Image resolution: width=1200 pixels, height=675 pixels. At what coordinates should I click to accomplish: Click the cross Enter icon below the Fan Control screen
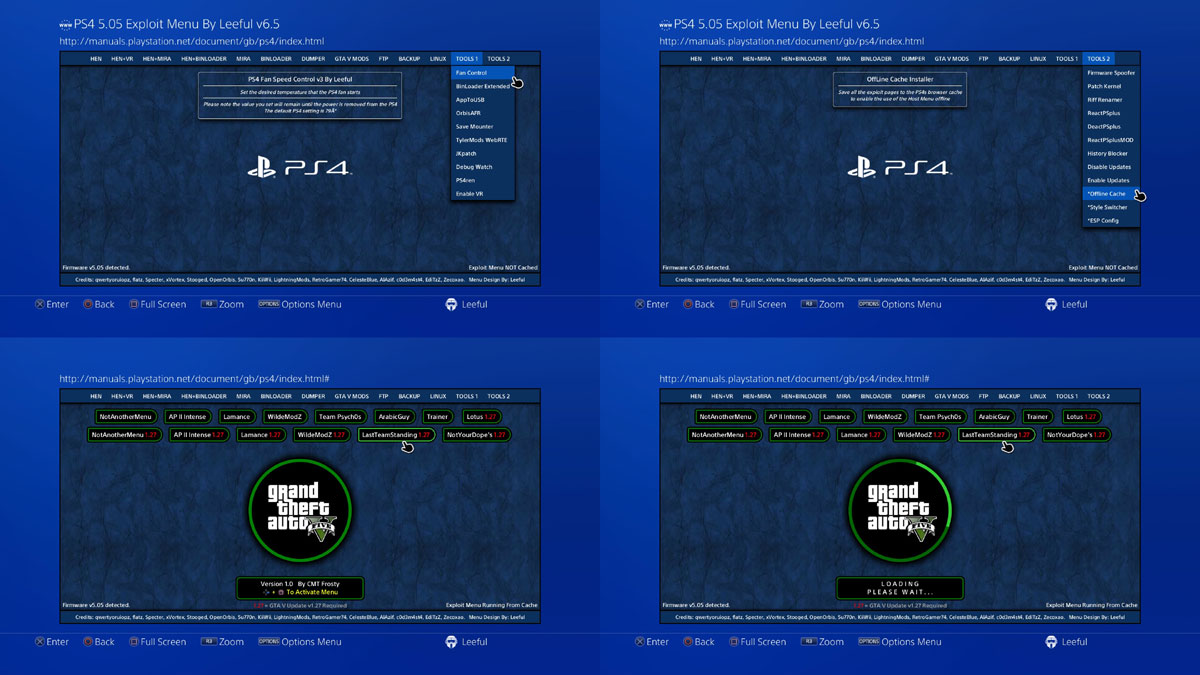(x=40, y=304)
